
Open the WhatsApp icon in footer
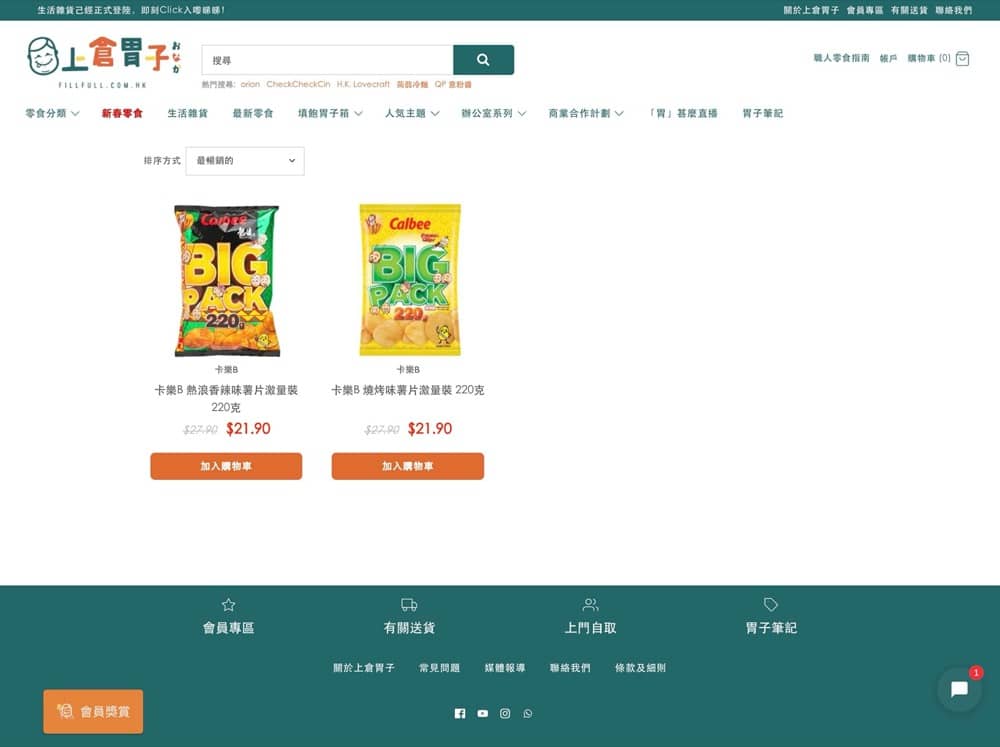pos(527,713)
